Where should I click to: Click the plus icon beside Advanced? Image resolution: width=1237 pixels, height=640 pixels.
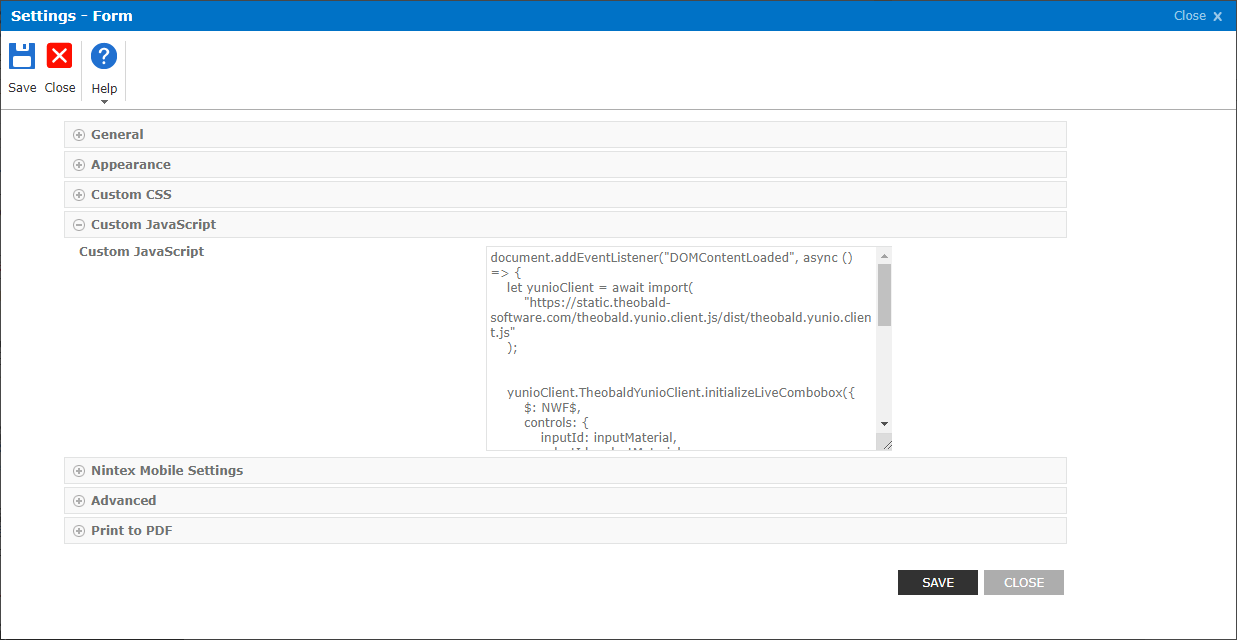click(x=78, y=500)
